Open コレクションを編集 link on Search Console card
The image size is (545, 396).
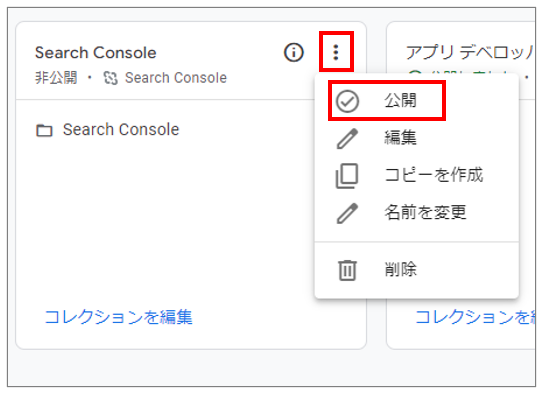click(119, 317)
